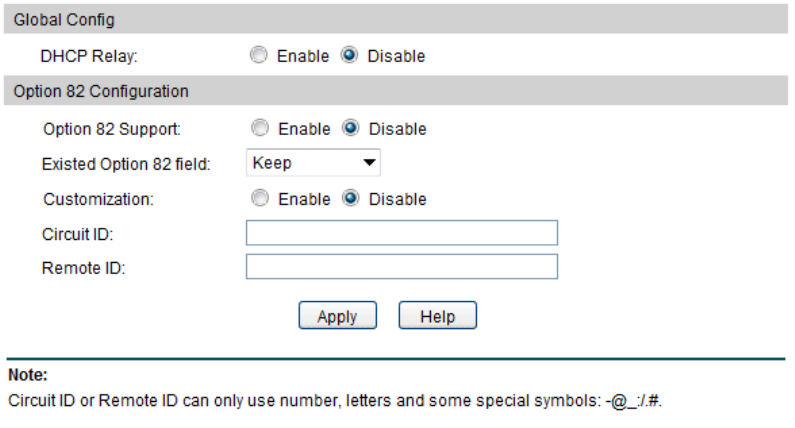The height and width of the screenshot is (428, 795).
Task: Open the Help button
Action: [437, 316]
